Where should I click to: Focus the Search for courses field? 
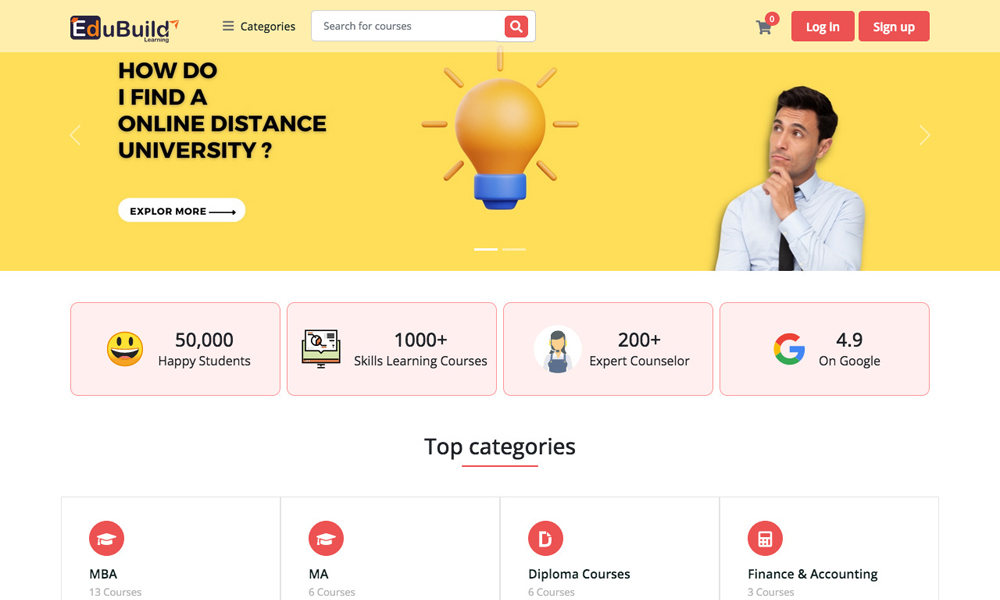pos(408,26)
